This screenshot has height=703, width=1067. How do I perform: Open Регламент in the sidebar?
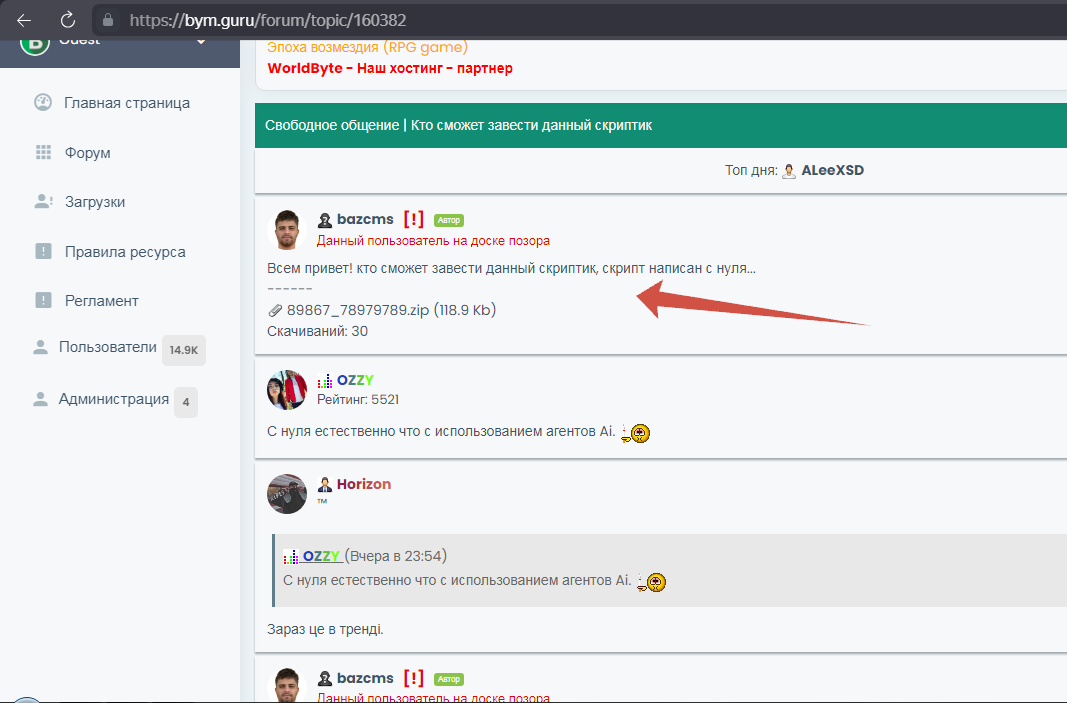coord(101,301)
